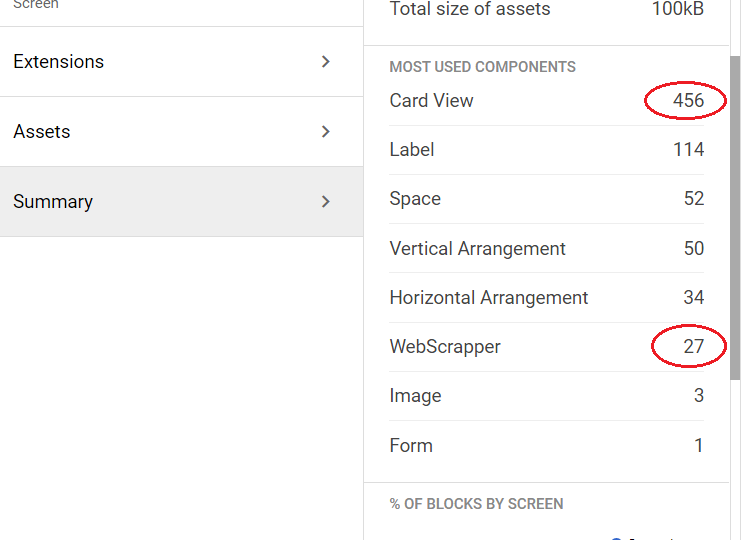The height and width of the screenshot is (540, 741).
Task: Select the Form component entry
Action: 411,446
